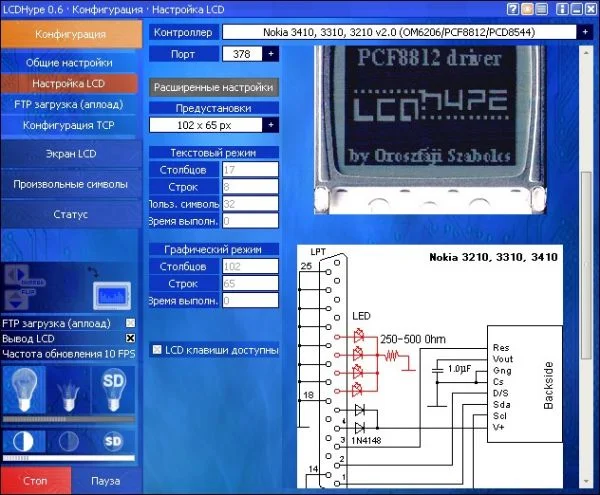Click the SD bulb backlight default icon

[x=113, y=389]
